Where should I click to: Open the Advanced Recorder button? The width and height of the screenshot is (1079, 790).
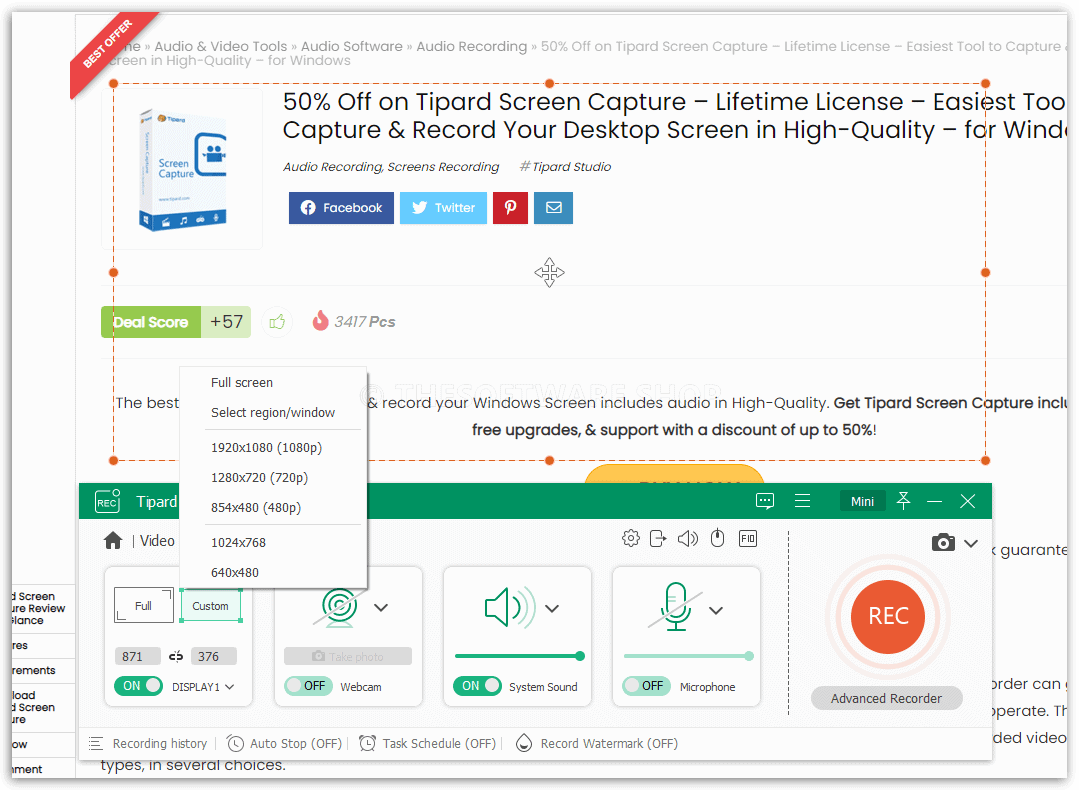tap(886, 698)
